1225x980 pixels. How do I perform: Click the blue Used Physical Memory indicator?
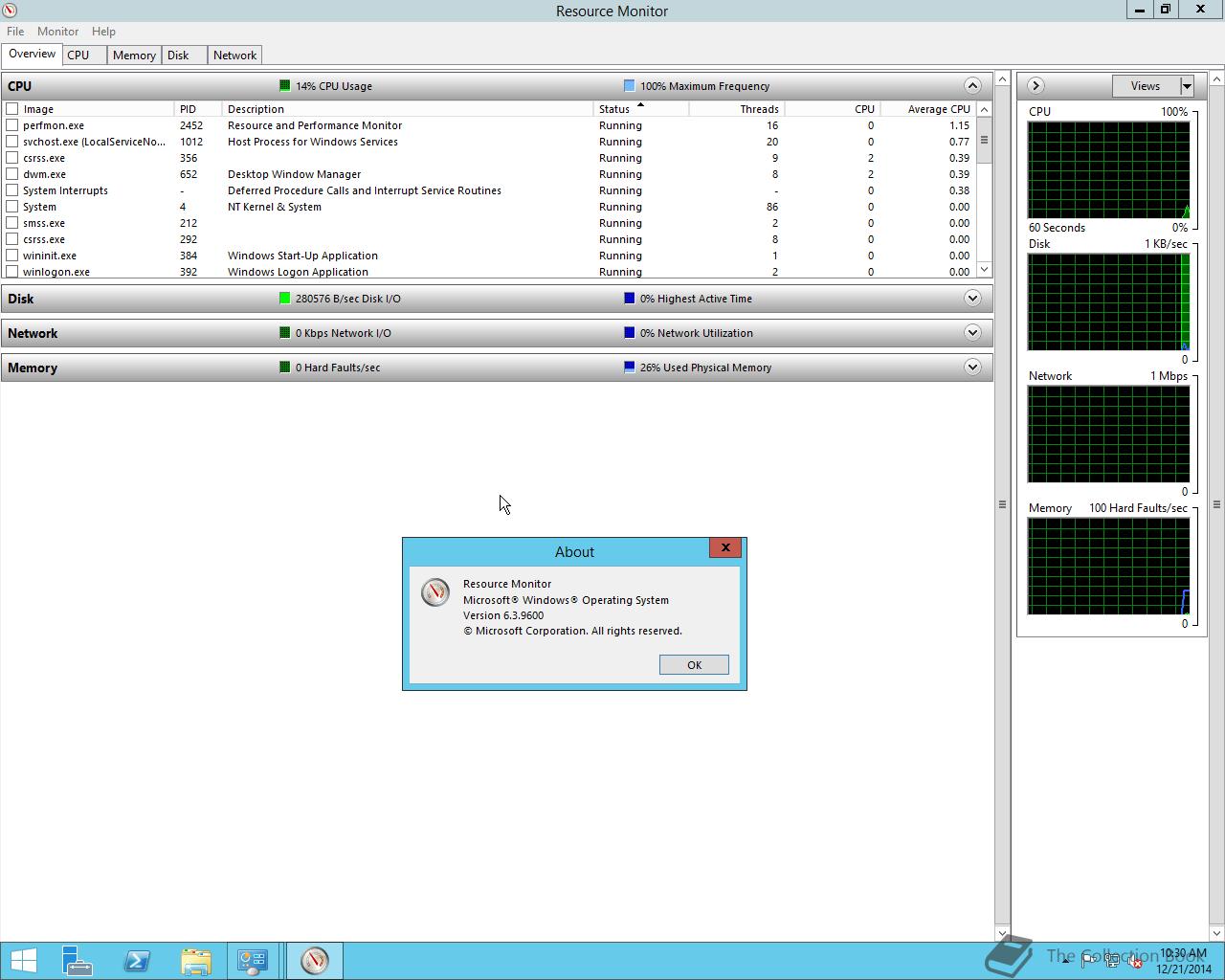[629, 367]
